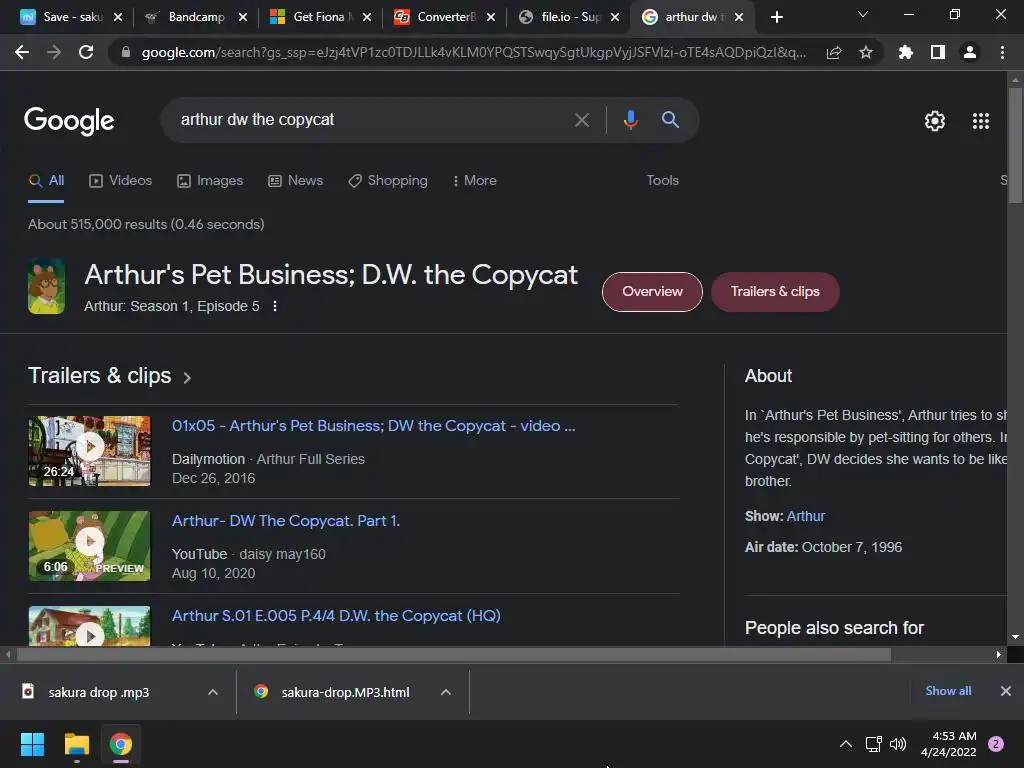Open the Windows Start menu

tap(32, 744)
